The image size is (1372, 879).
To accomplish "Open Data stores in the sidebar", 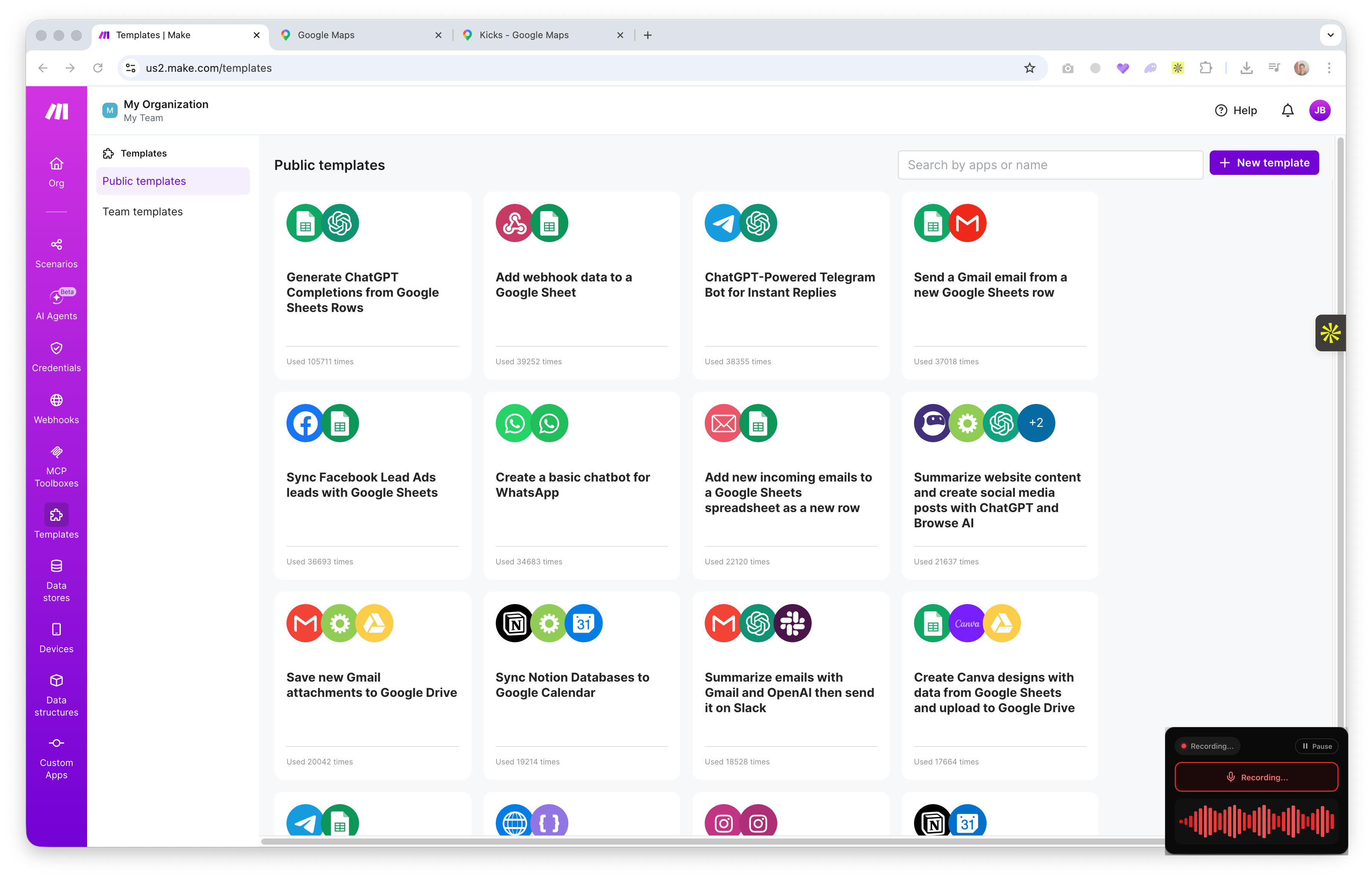I will tap(56, 580).
